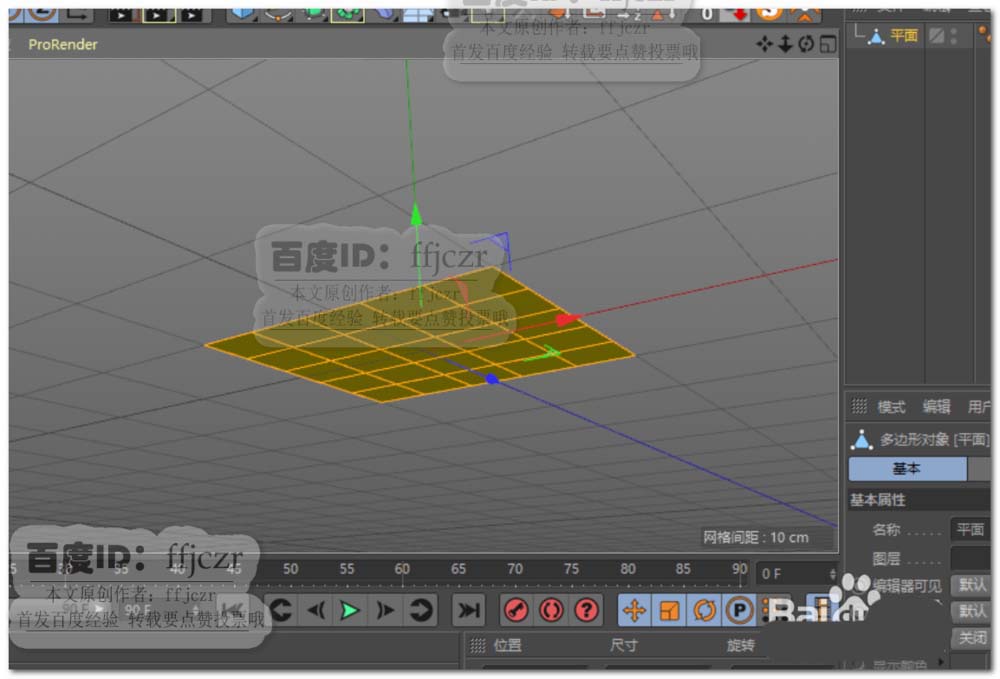
Task: Step to the previous frame
Action: click(316, 611)
